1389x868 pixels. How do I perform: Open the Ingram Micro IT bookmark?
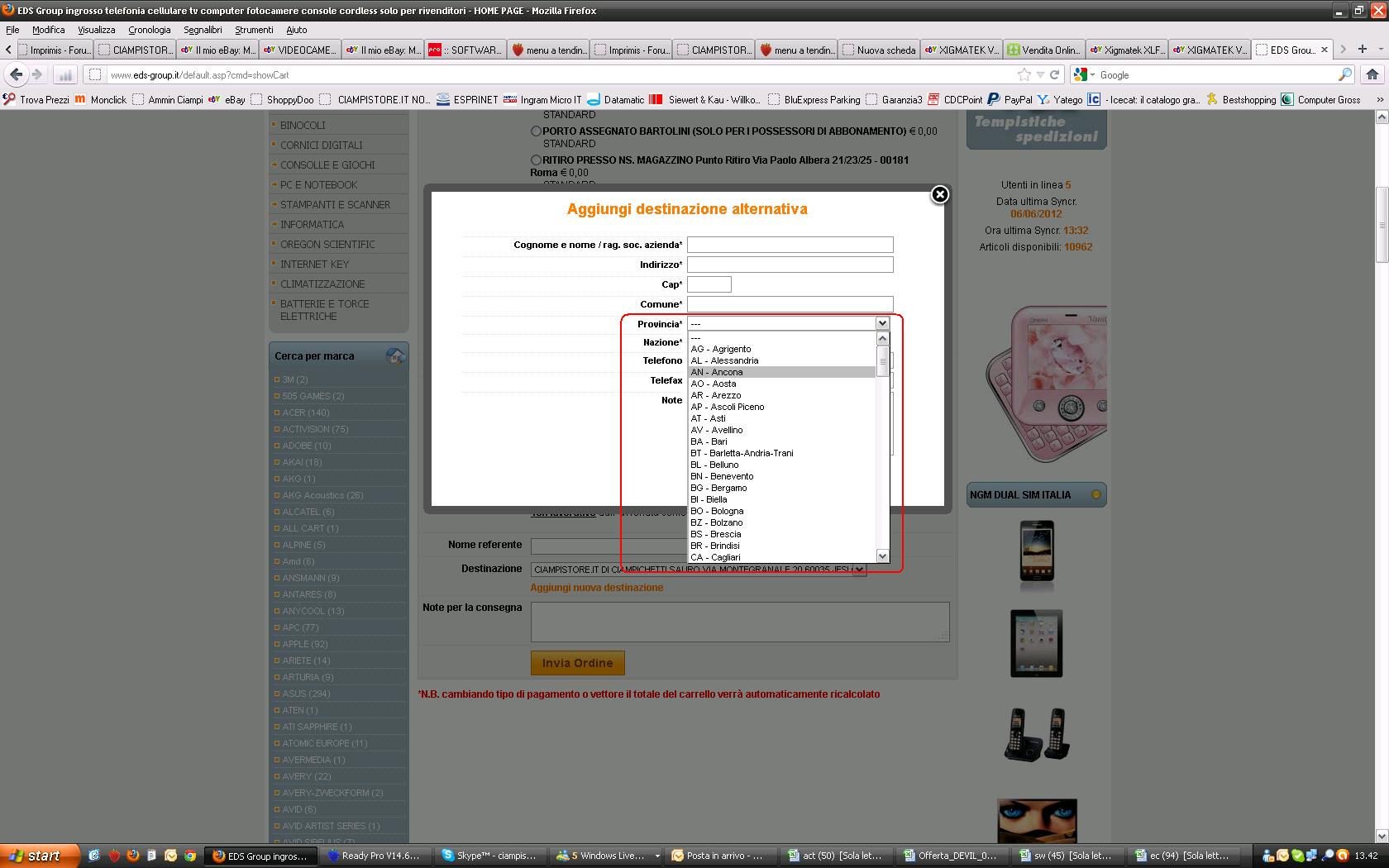coord(542,99)
